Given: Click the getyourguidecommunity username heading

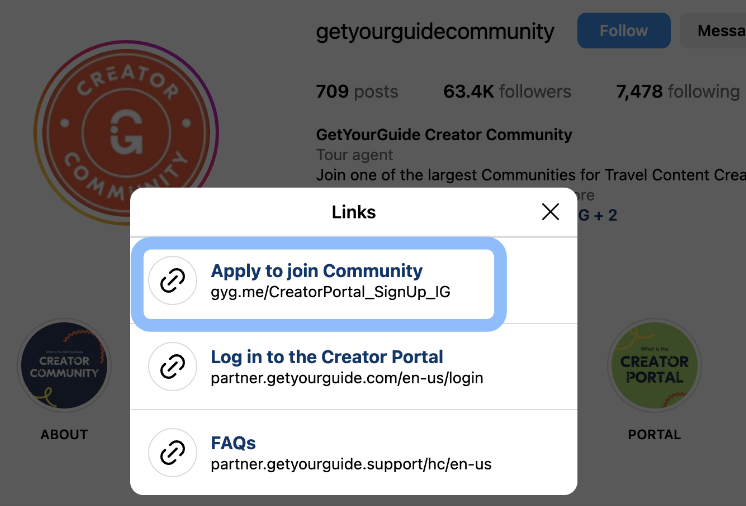Looking at the screenshot, I should (x=435, y=31).
